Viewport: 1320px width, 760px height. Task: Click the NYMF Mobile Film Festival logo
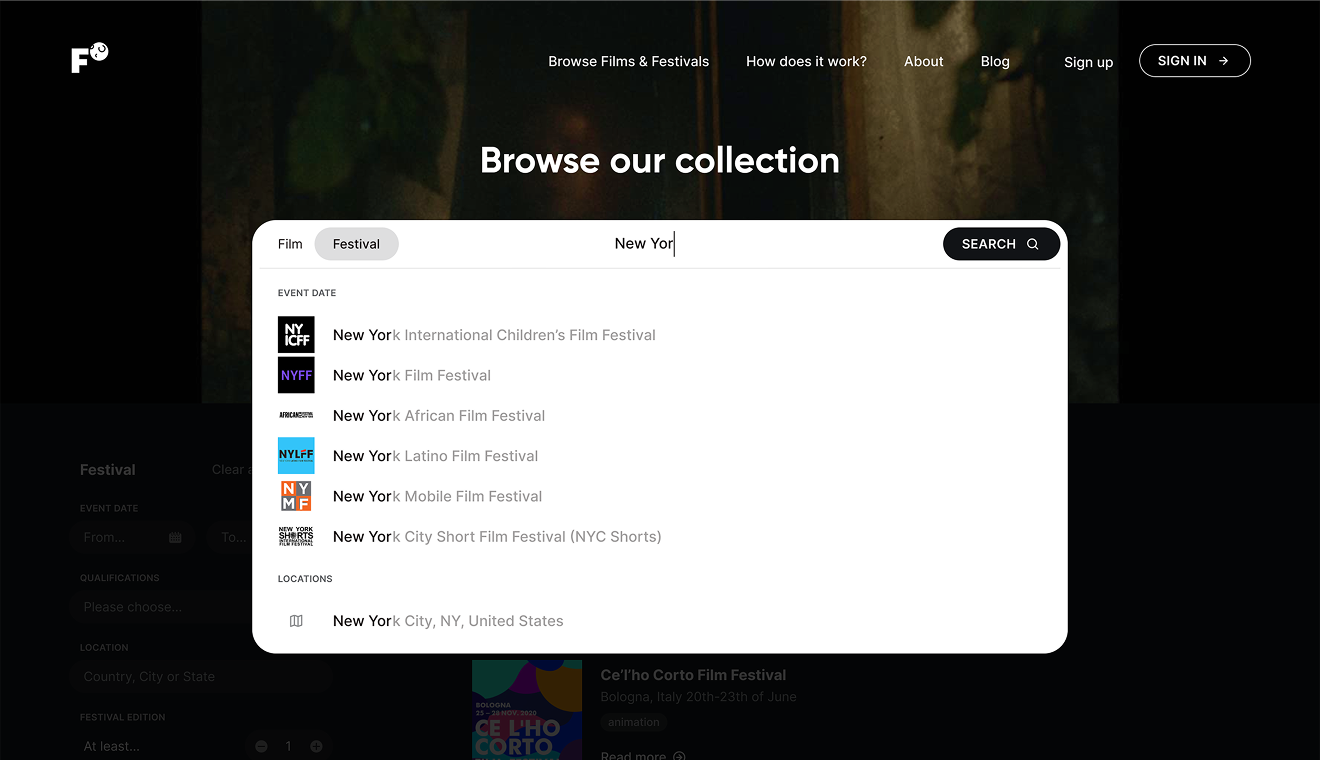coord(296,496)
